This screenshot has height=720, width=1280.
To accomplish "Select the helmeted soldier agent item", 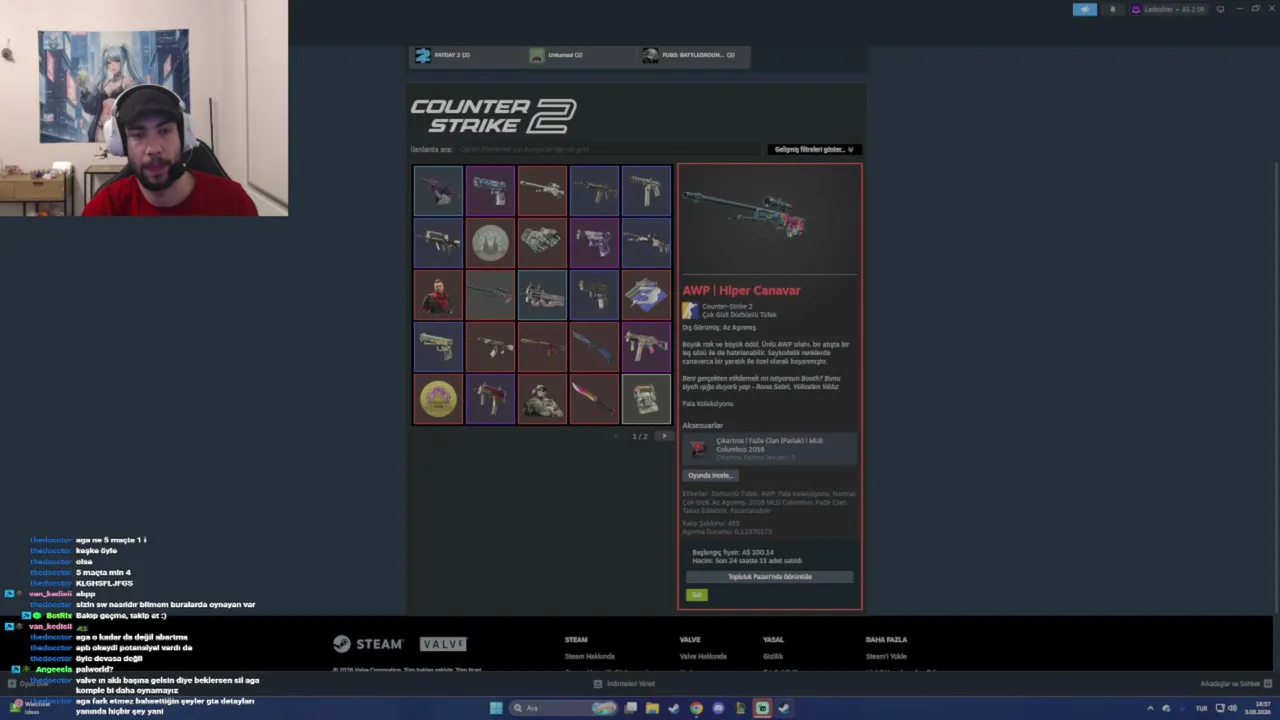I will point(542,399).
